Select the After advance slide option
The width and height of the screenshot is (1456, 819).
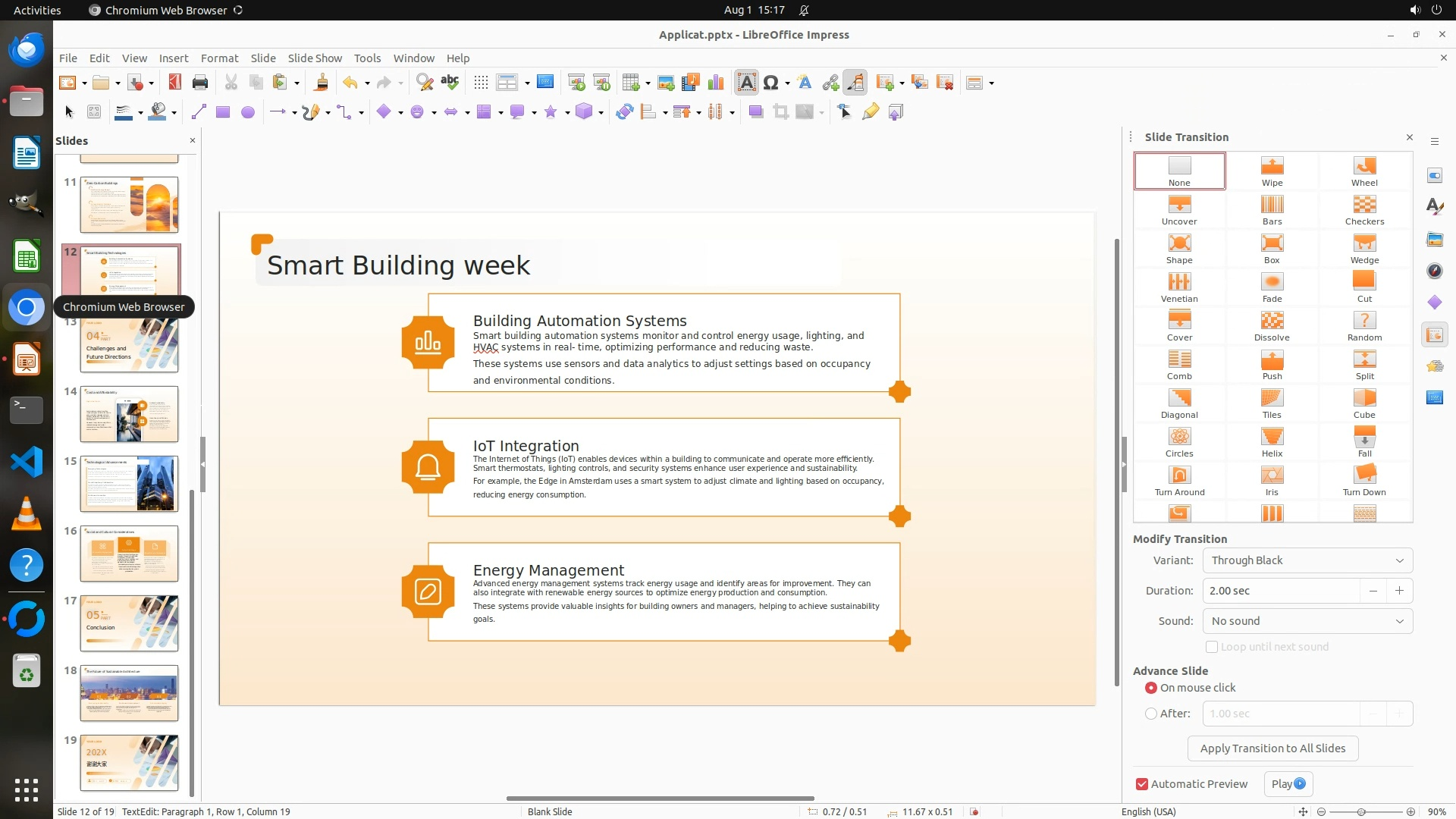click(1151, 714)
